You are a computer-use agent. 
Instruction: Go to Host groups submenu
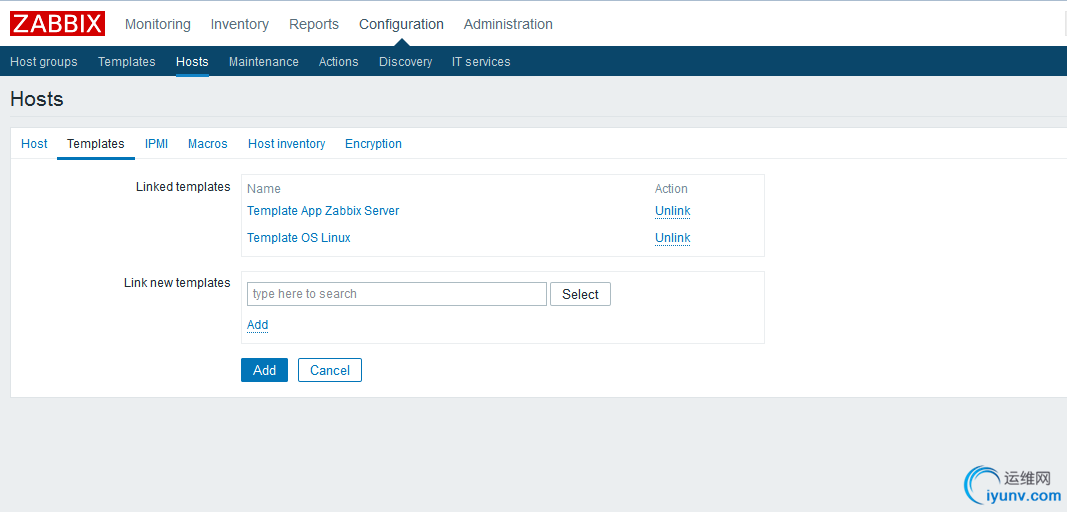(44, 62)
